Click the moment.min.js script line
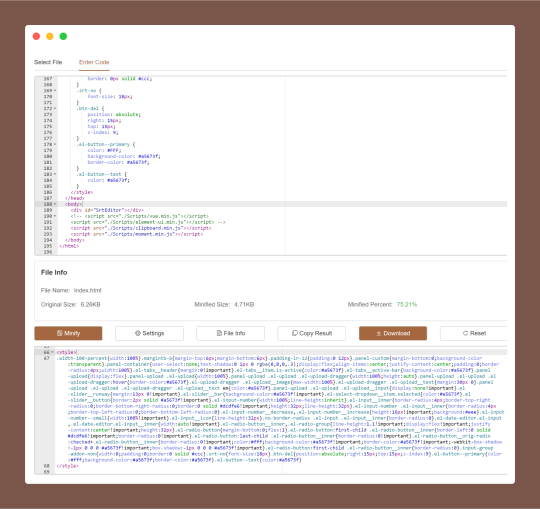Screen dimensions: 540x509 pos(137,234)
